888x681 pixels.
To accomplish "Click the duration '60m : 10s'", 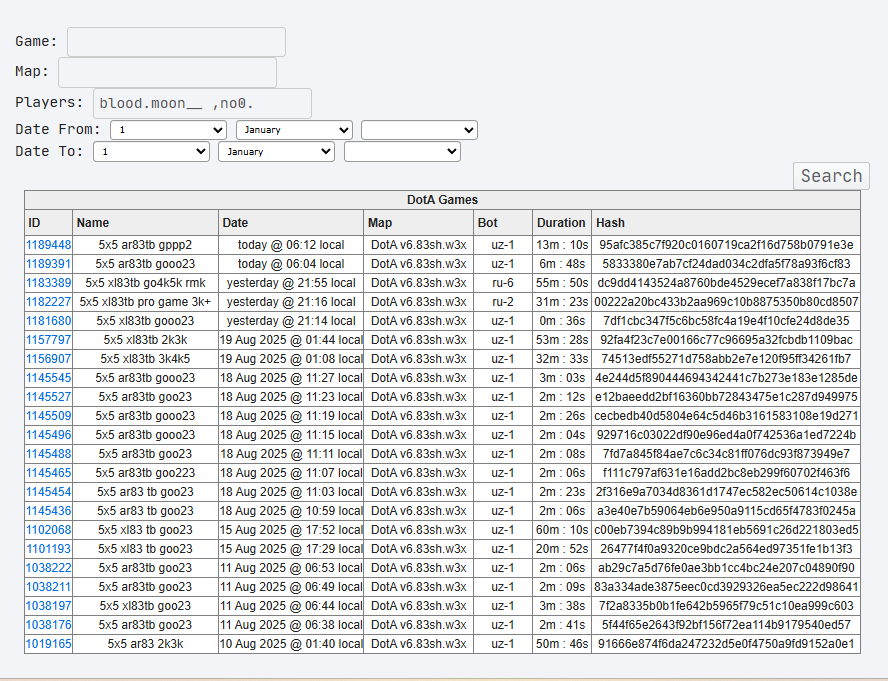I will pos(562,530).
